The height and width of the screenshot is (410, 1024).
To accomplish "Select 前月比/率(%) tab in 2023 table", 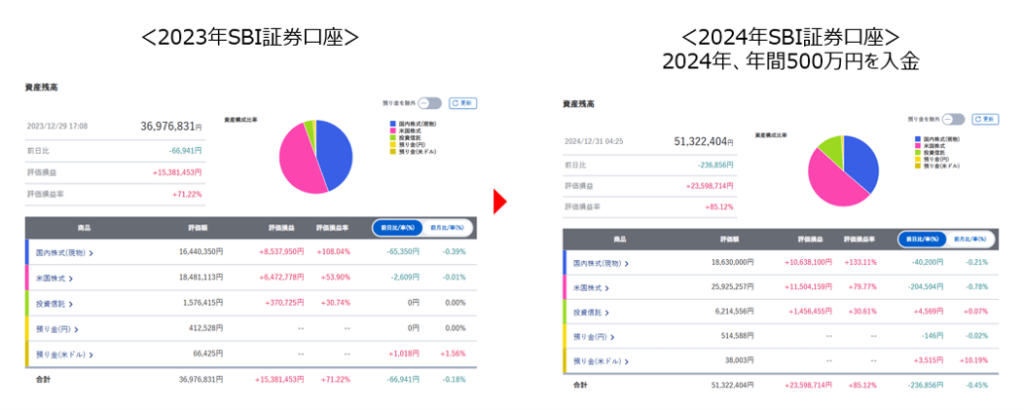I will coord(447,228).
